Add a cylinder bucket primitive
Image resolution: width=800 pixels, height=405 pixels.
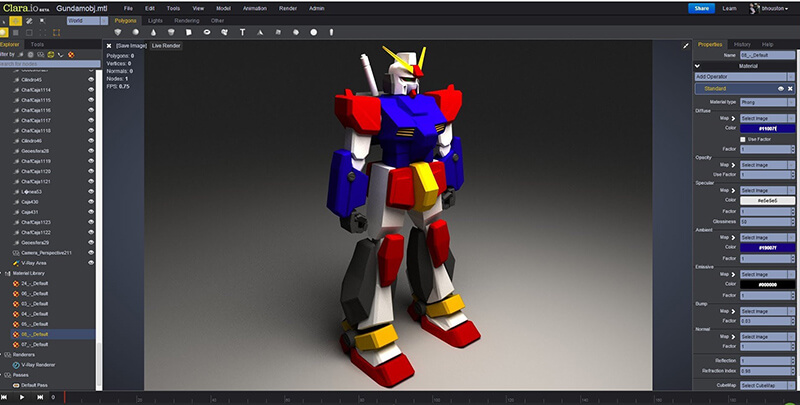tap(171, 32)
